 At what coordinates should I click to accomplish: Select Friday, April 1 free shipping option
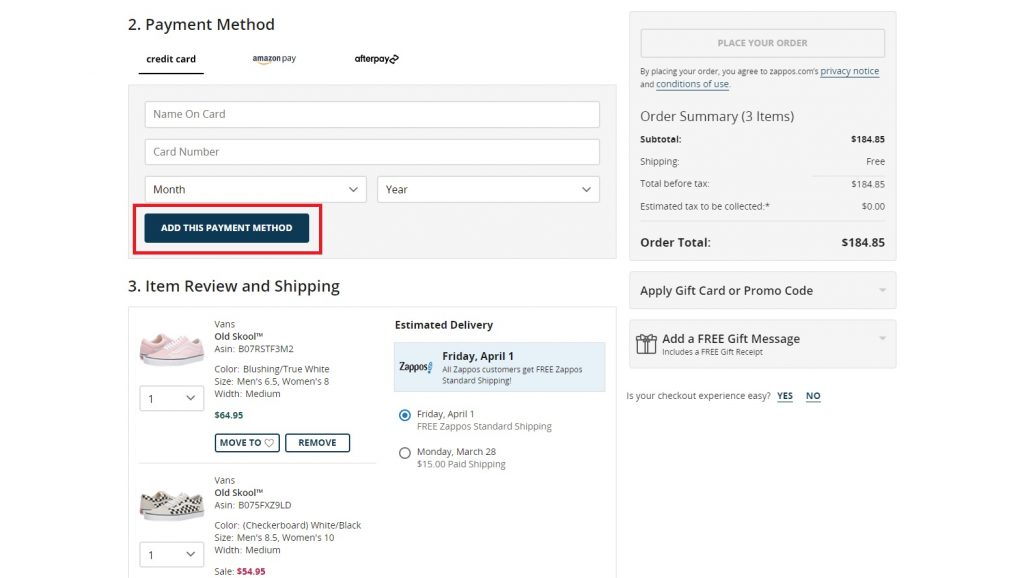pyautogui.click(x=405, y=415)
